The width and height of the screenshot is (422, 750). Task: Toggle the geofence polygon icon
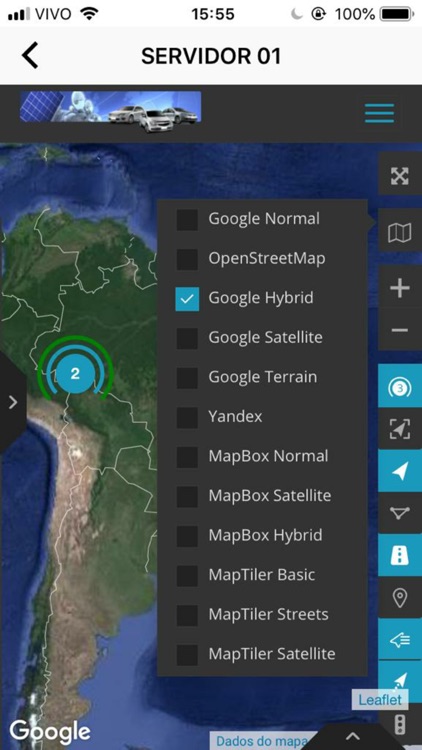400,513
